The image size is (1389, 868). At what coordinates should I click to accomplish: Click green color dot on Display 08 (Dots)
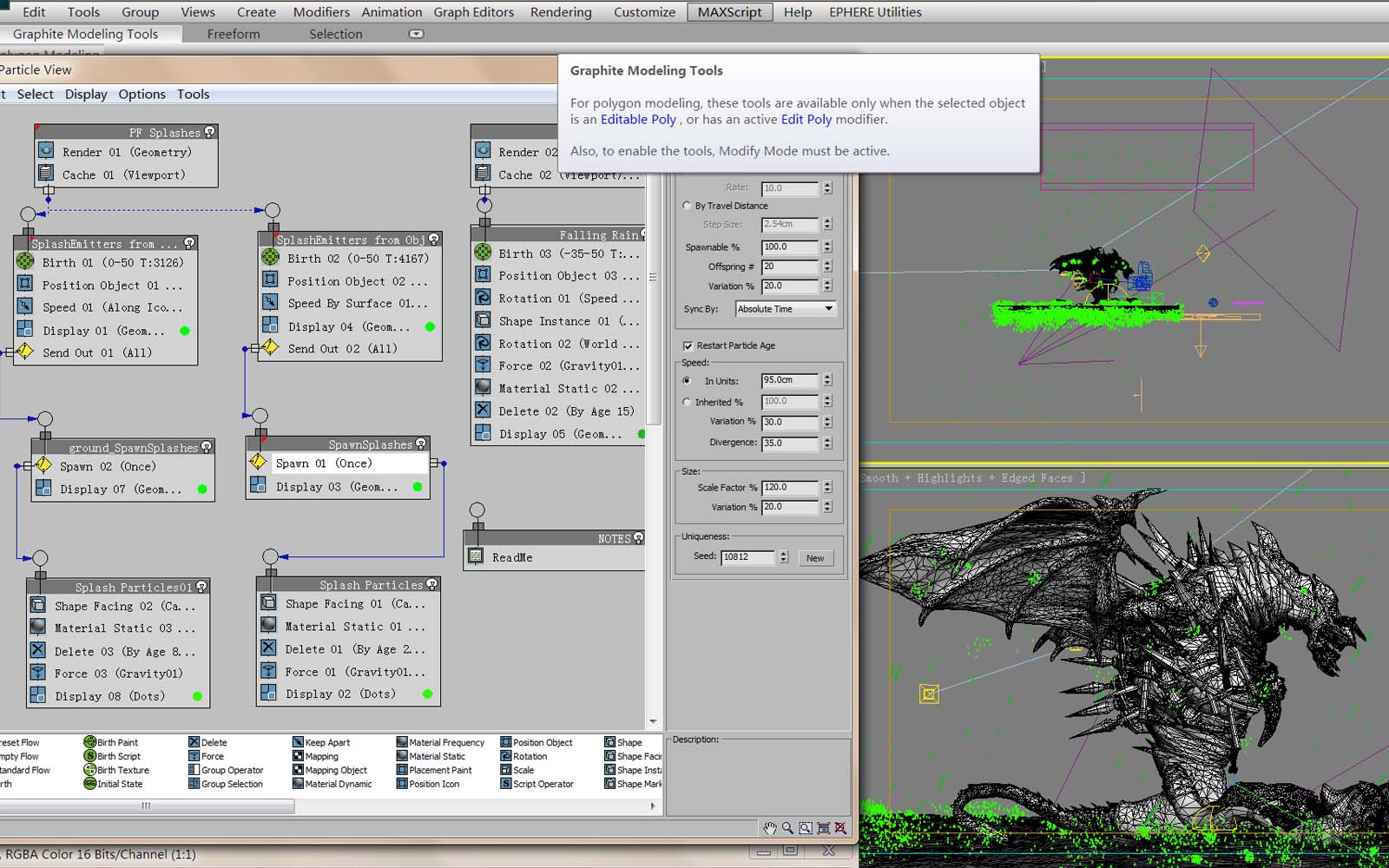coord(197,696)
